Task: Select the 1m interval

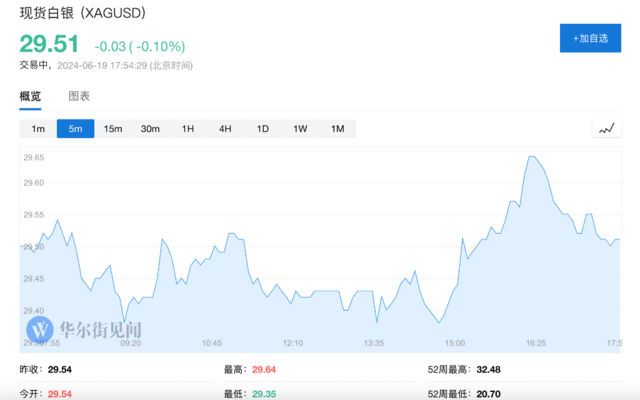Action: tap(38, 128)
